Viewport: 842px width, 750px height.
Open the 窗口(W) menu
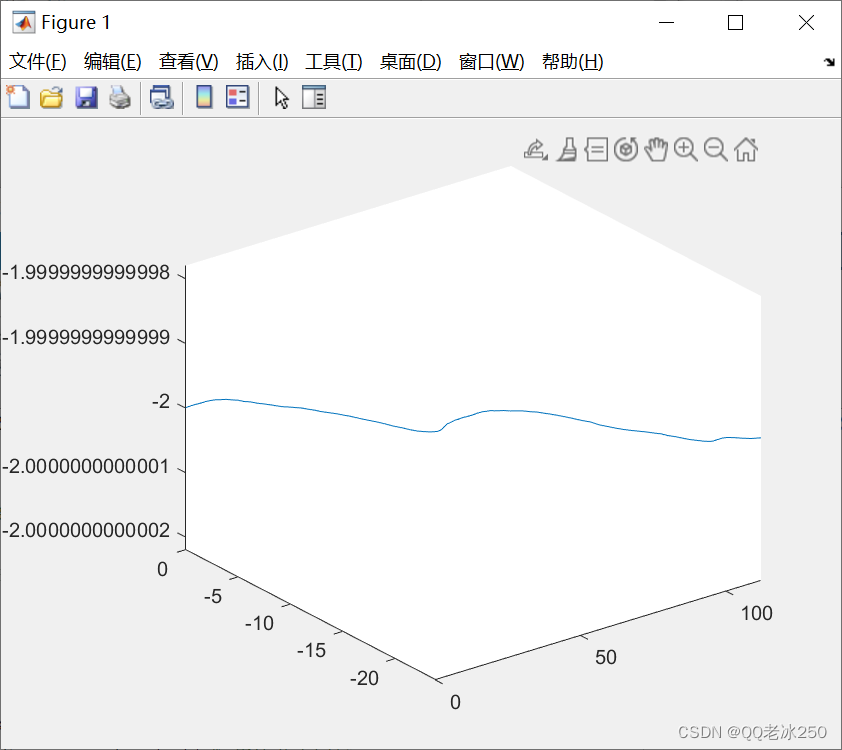tap(491, 62)
